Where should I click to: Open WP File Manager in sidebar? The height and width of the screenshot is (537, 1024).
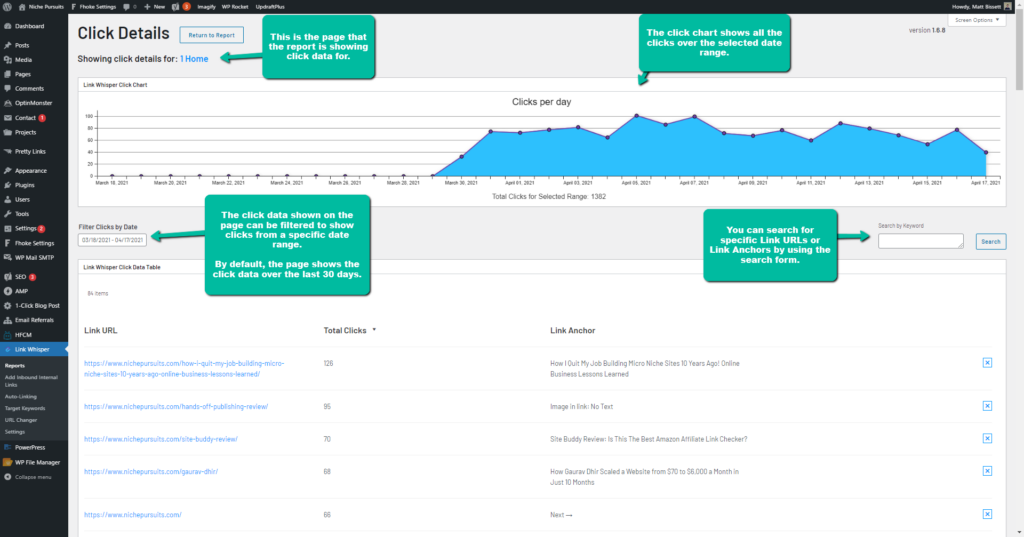(x=37, y=462)
